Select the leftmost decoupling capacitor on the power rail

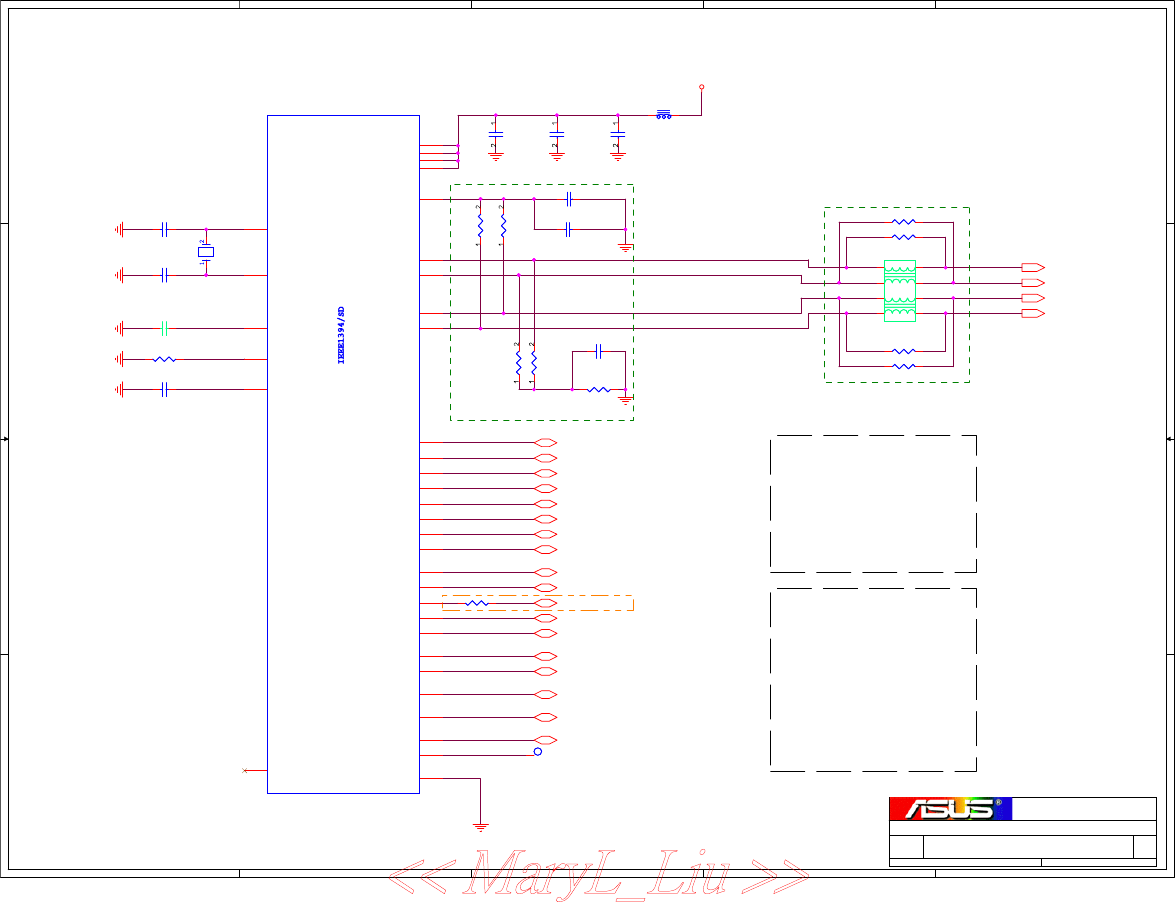[x=495, y=135]
